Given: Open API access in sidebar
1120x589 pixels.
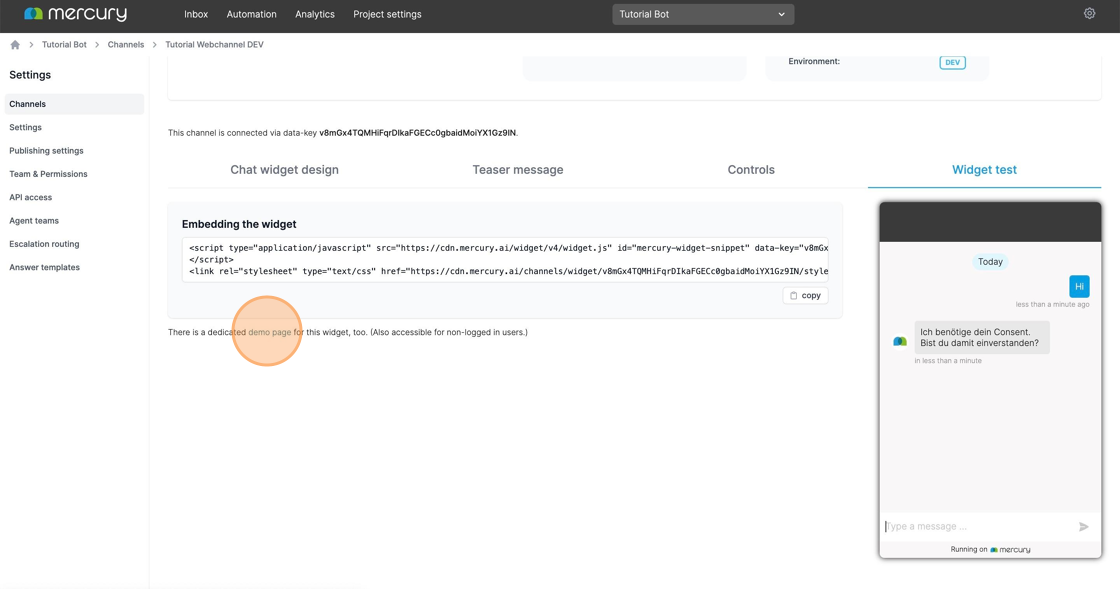Looking at the screenshot, I should tap(31, 197).
